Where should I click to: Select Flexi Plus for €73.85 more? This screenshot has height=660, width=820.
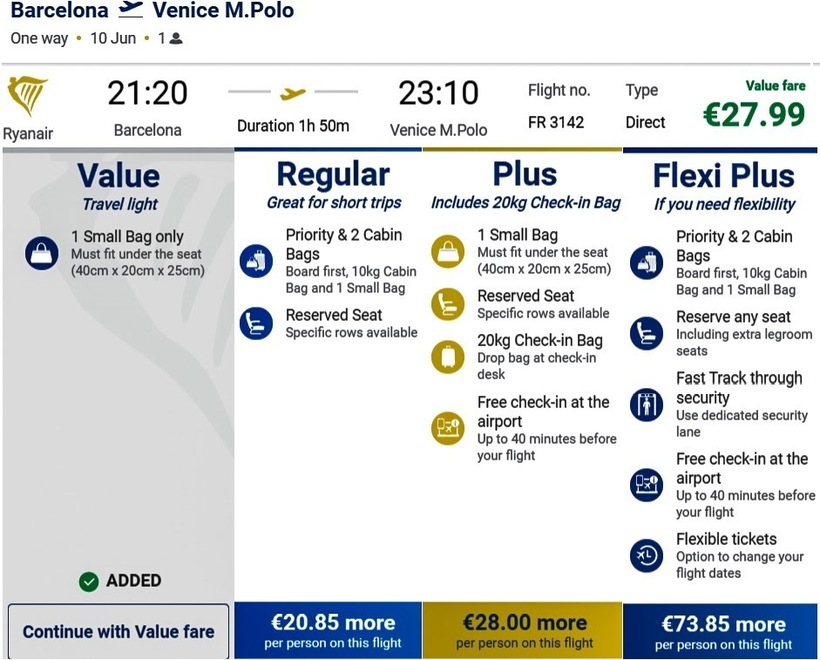pos(723,631)
